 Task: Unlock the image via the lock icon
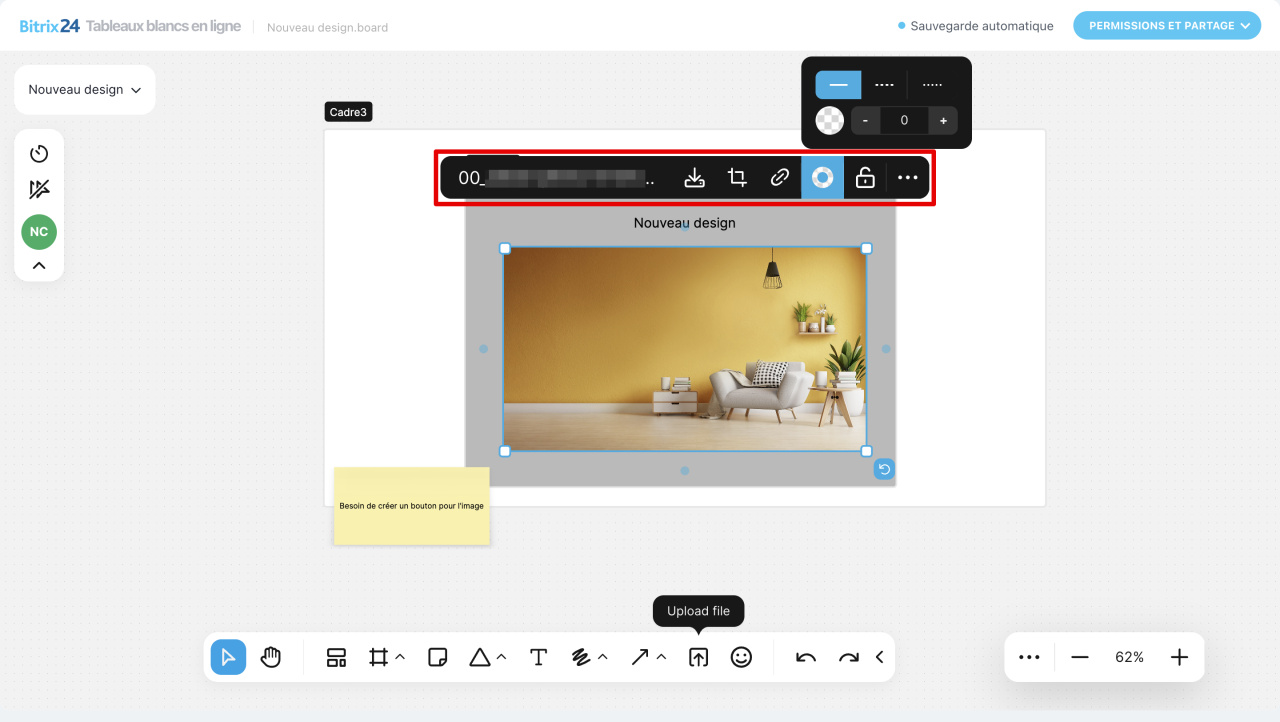[x=863, y=177]
